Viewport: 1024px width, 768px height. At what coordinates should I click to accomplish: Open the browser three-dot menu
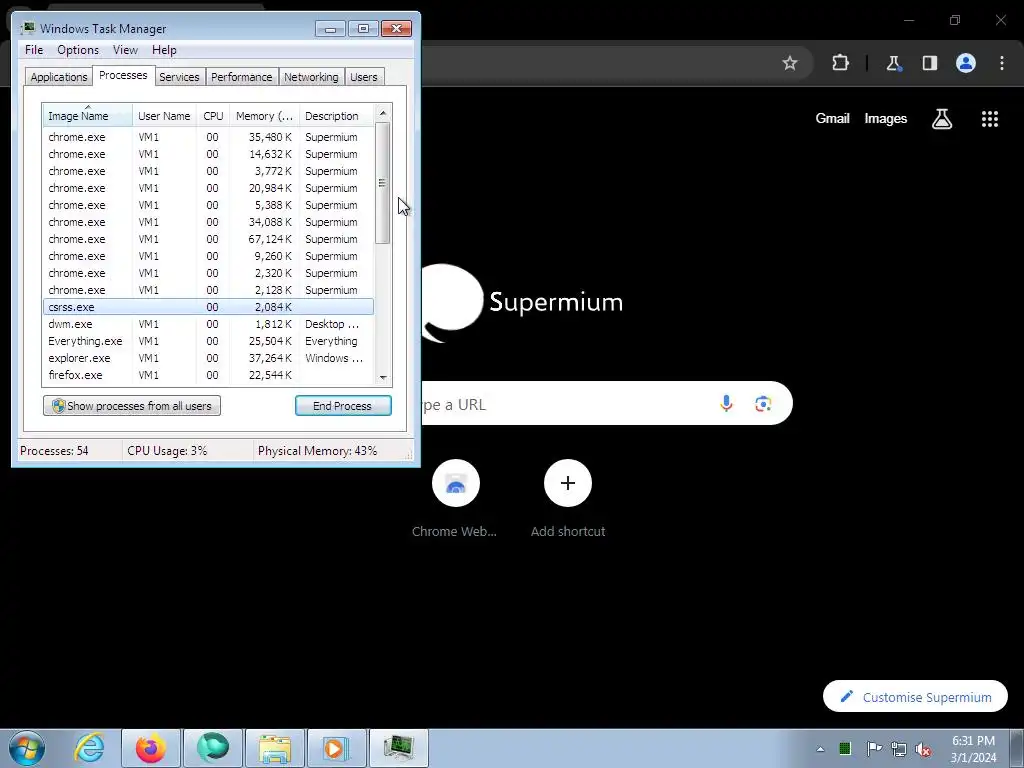tap(1002, 63)
